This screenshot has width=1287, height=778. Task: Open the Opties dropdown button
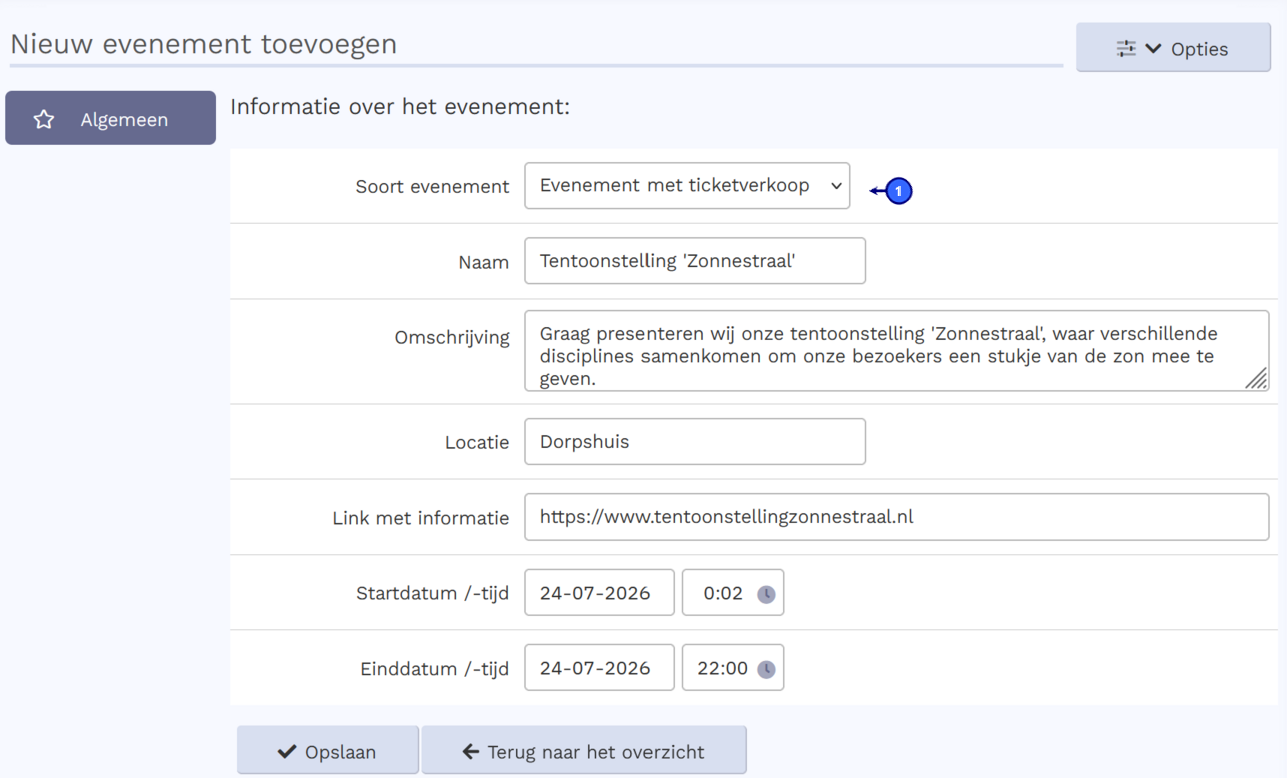pos(1173,48)
